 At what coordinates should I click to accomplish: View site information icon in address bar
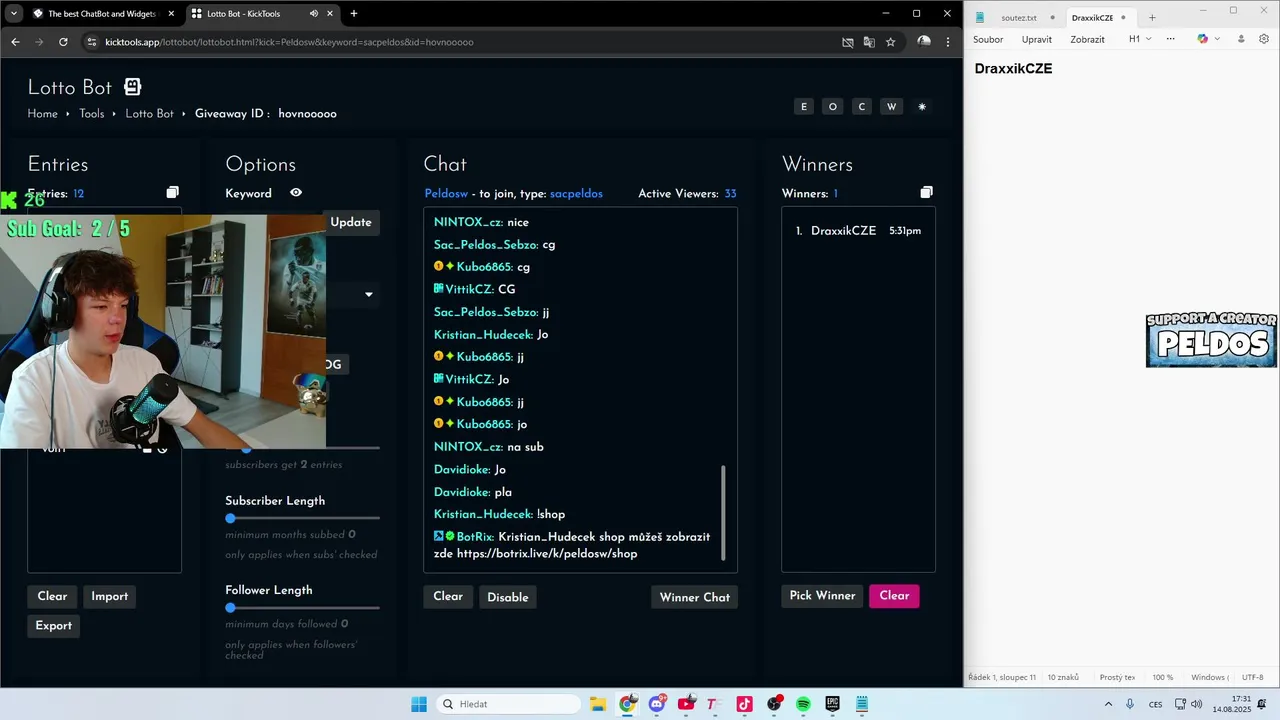(x=92, y=42)
